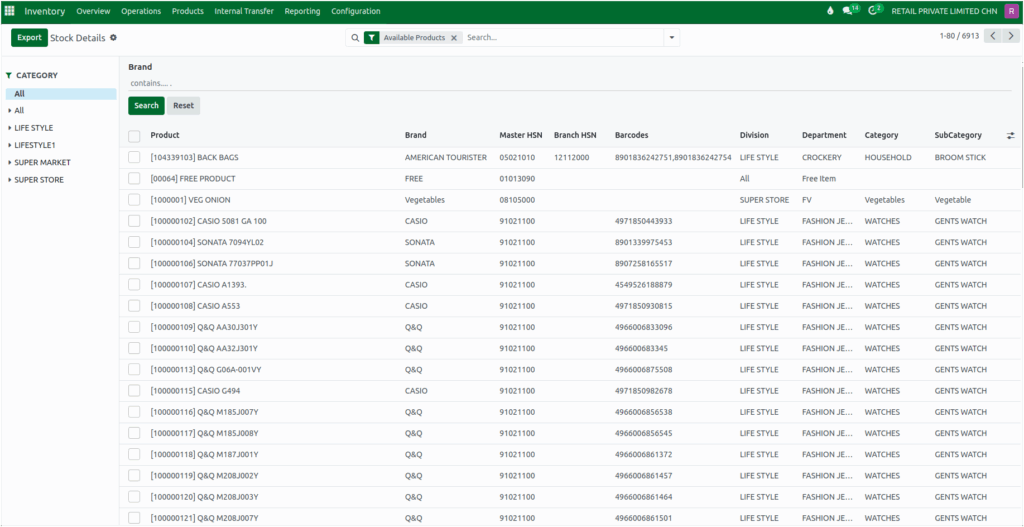Click the Master HSN 08105000 cell

pos(517,200)
